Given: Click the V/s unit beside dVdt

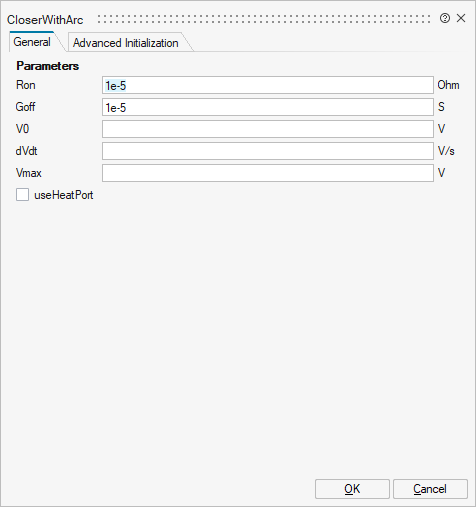Looking at the screenshot, I should click(446, 151).
